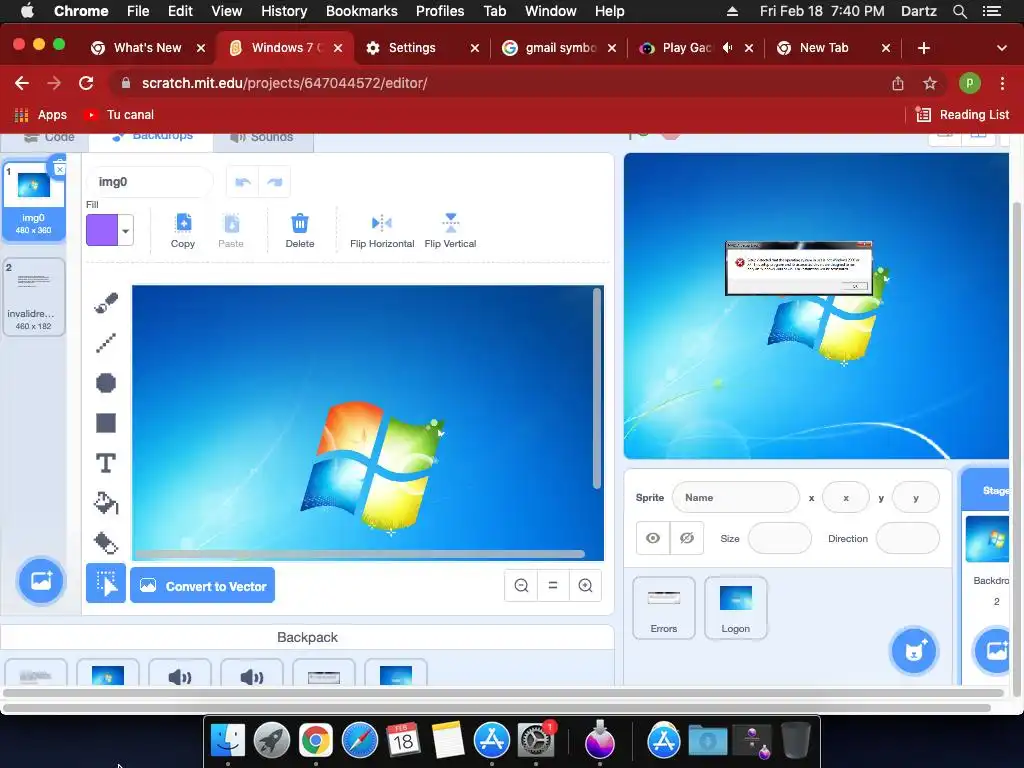Delete the selection with trash icon

(300, 231)
